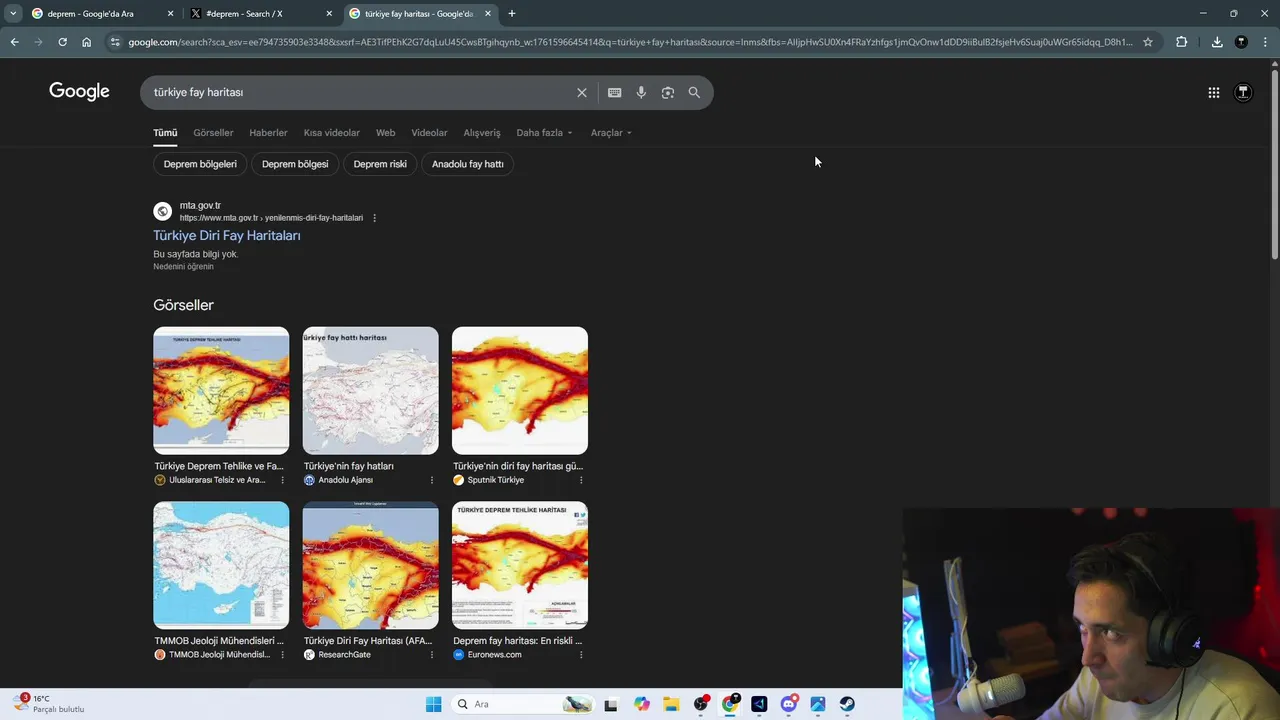Open TMMOB Jeoloji map thumbnail
Image resolution: width=1280 pixels, height=720 pixels.
tap(221, 565)
